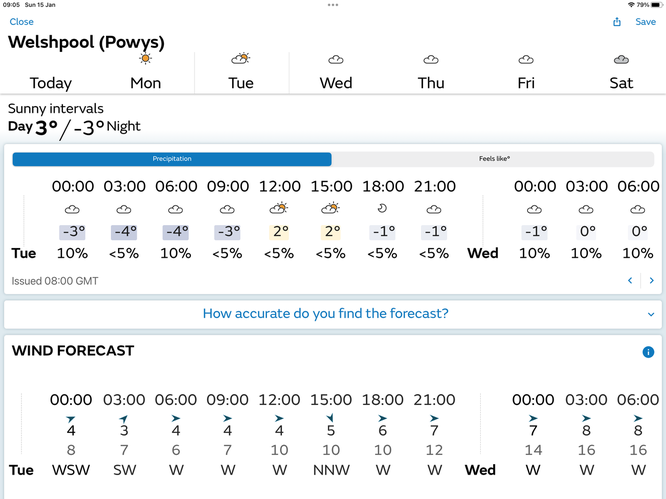Open the wind forecast info icon
The height and width of the screenshot is (499, 666).
coord(648,352)
